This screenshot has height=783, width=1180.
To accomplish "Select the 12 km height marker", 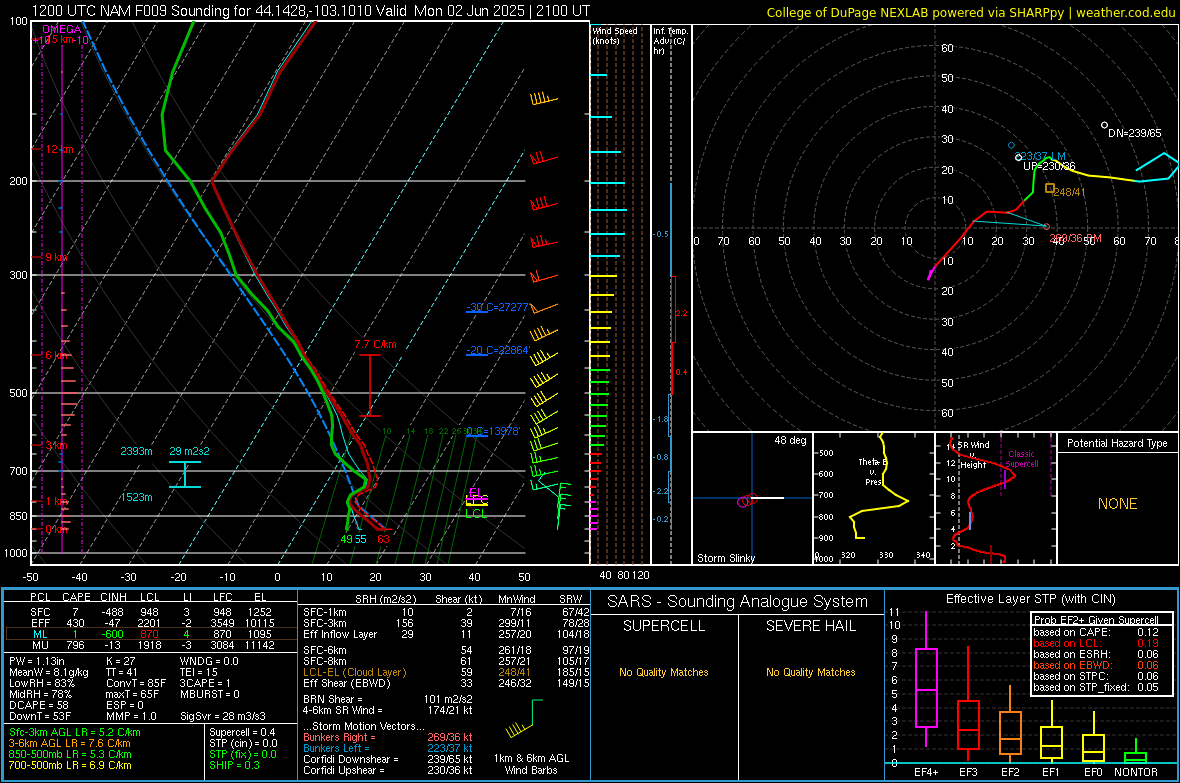I will pos(59,149).
